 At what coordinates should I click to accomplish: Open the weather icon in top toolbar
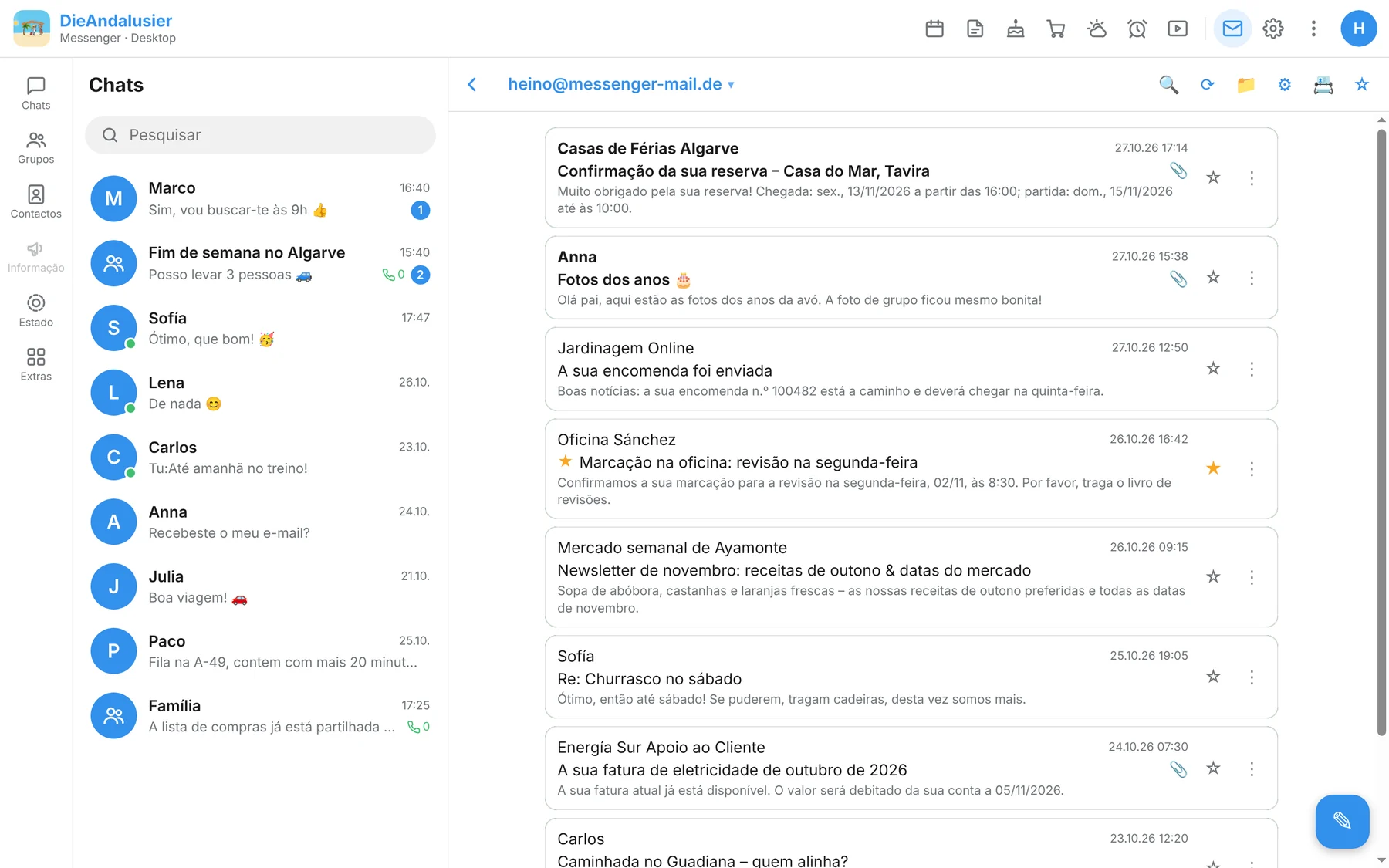(x=1097, y=29)
